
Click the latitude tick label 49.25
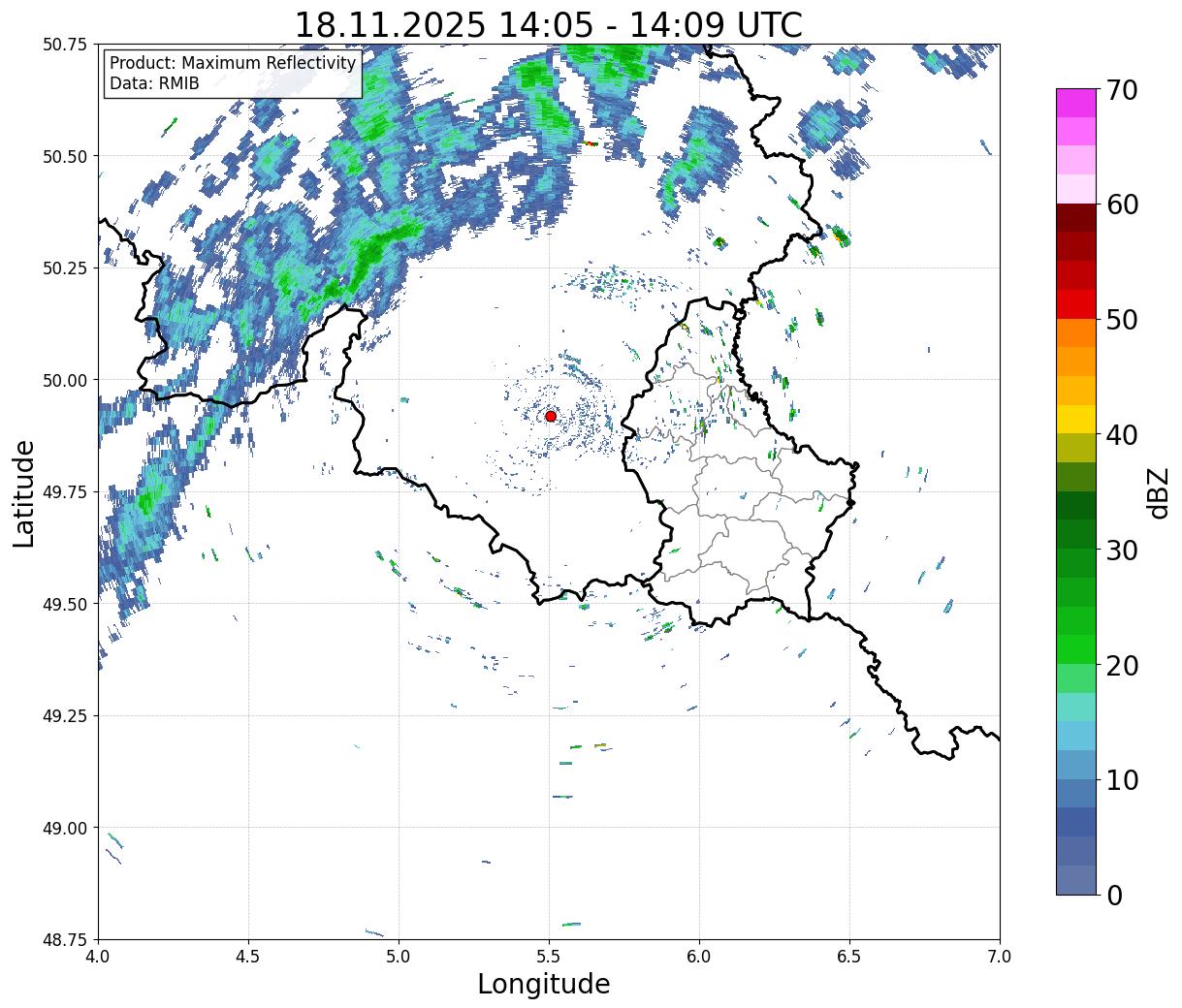pos(64,716)
